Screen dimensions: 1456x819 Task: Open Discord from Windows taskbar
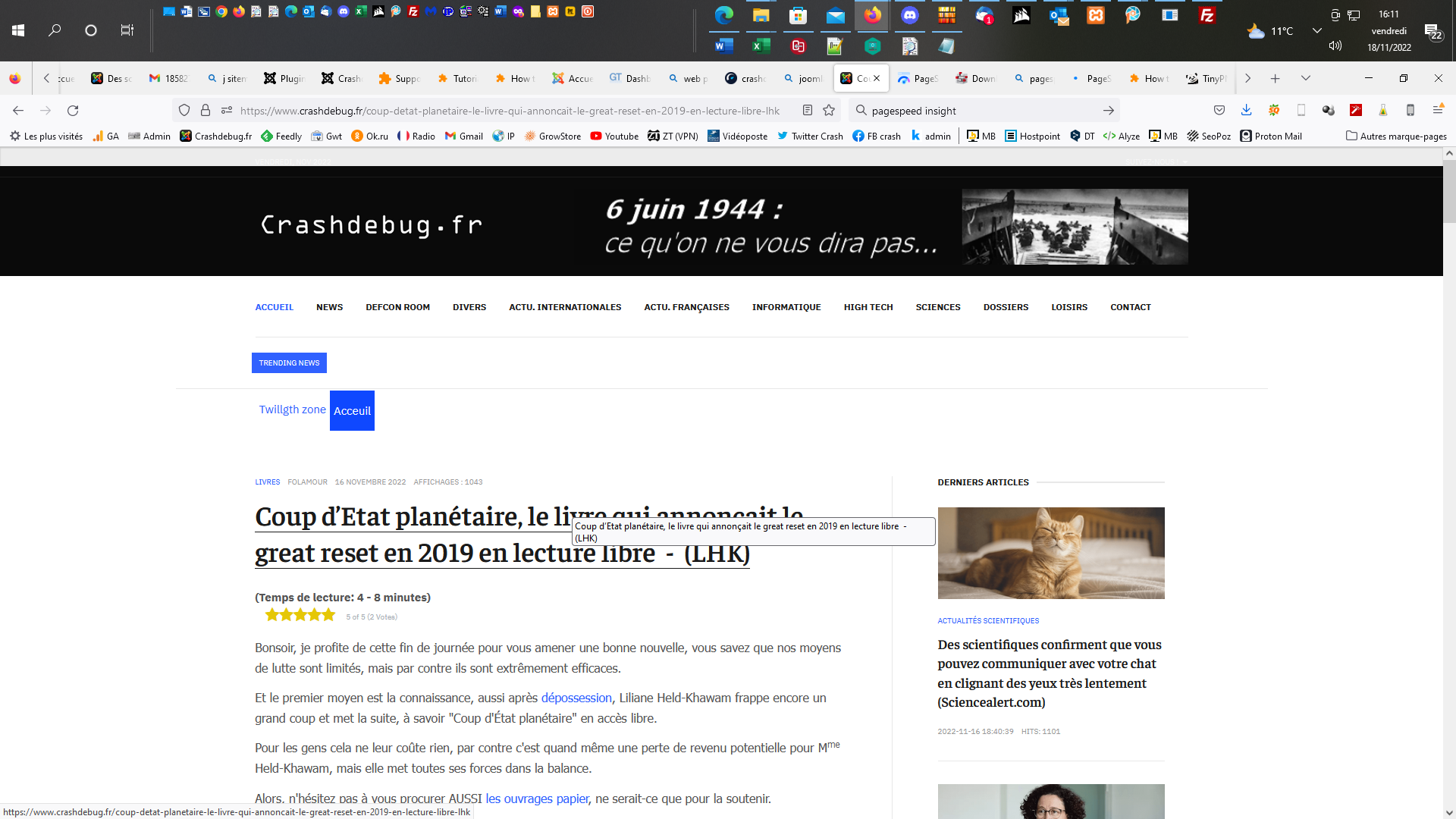(x=909, y=15)
